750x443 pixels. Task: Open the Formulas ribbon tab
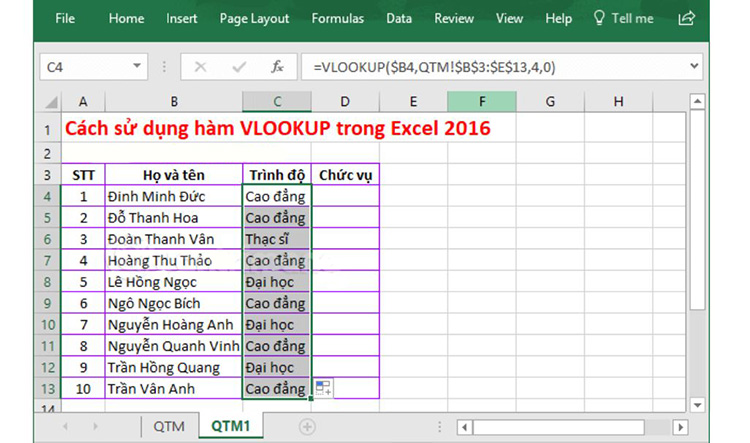tap(338, 19)
